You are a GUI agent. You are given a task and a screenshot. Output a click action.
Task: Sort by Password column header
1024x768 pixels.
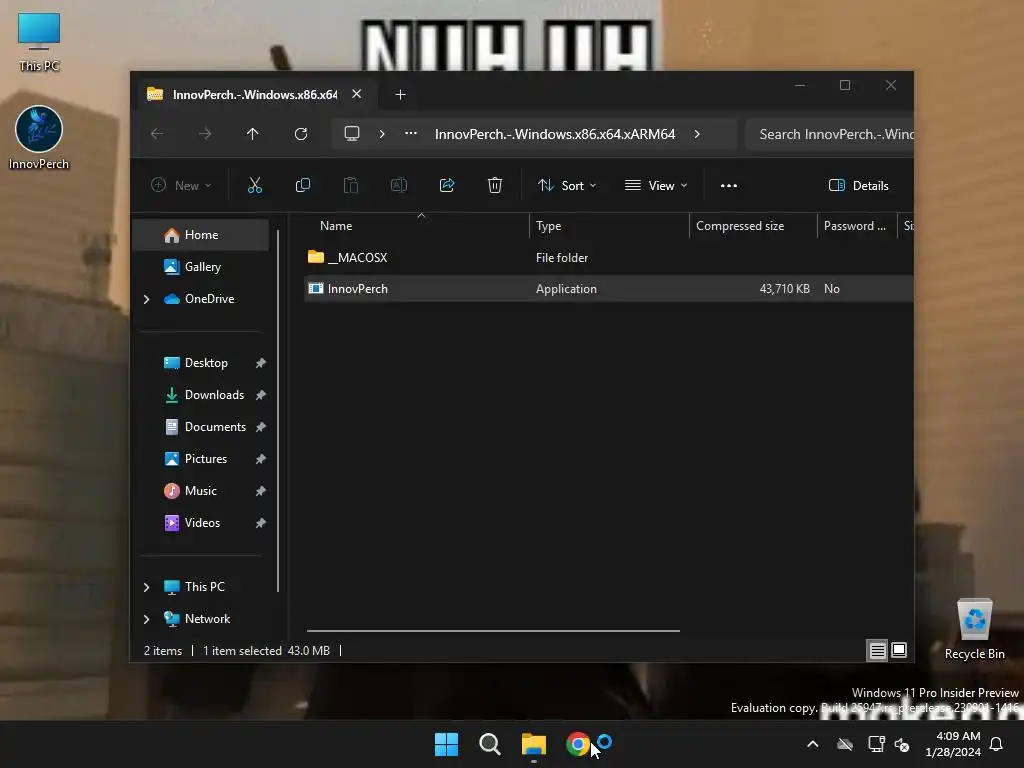click(x=856, y=226)
